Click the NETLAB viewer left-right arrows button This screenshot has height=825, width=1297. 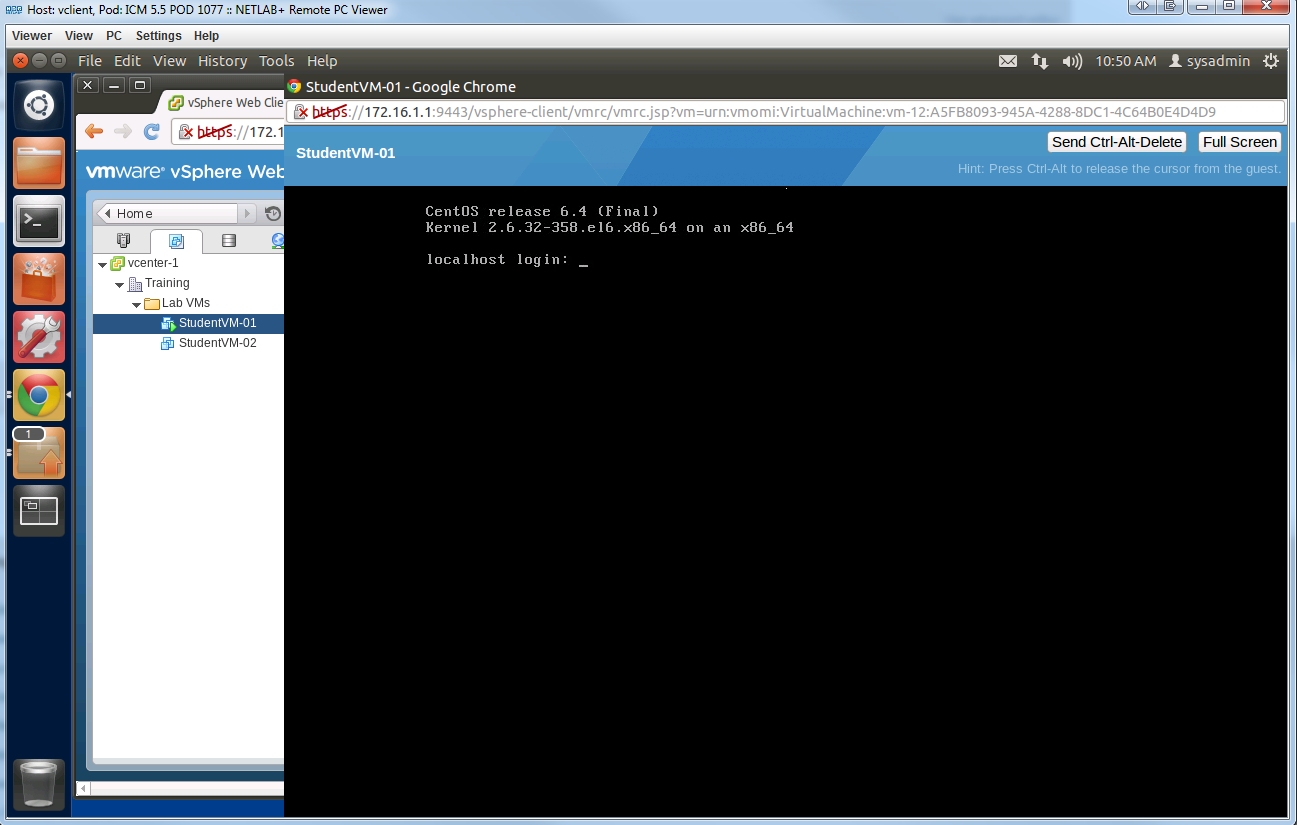(x=1141, y=8)
